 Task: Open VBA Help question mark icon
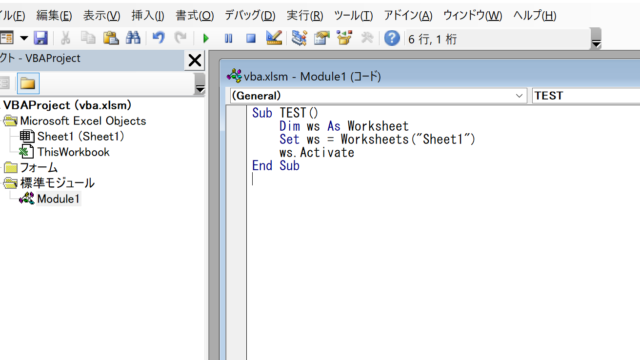[x=392, y=38]
